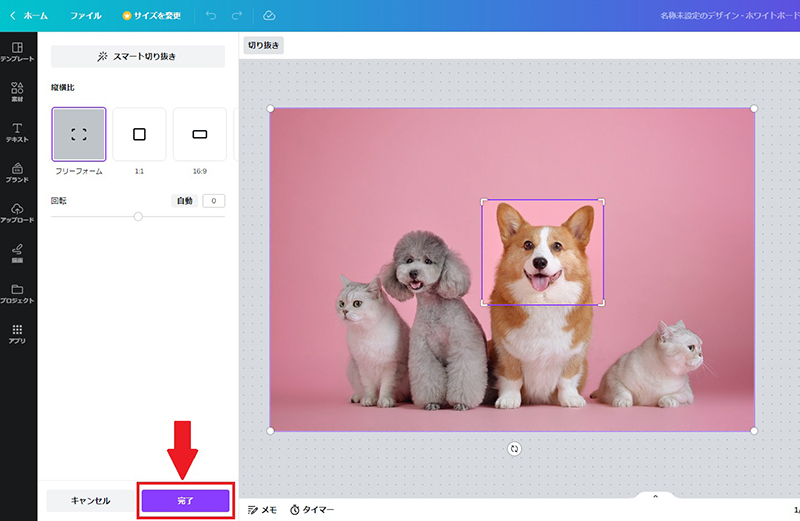Click bottom-right crop frame corner handle
The image size is (800, 521).
coord(602,303)
